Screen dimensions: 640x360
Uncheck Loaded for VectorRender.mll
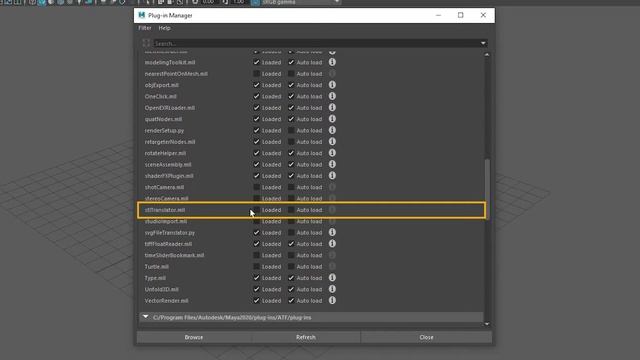pyautogui.click(x=256, y=300)
